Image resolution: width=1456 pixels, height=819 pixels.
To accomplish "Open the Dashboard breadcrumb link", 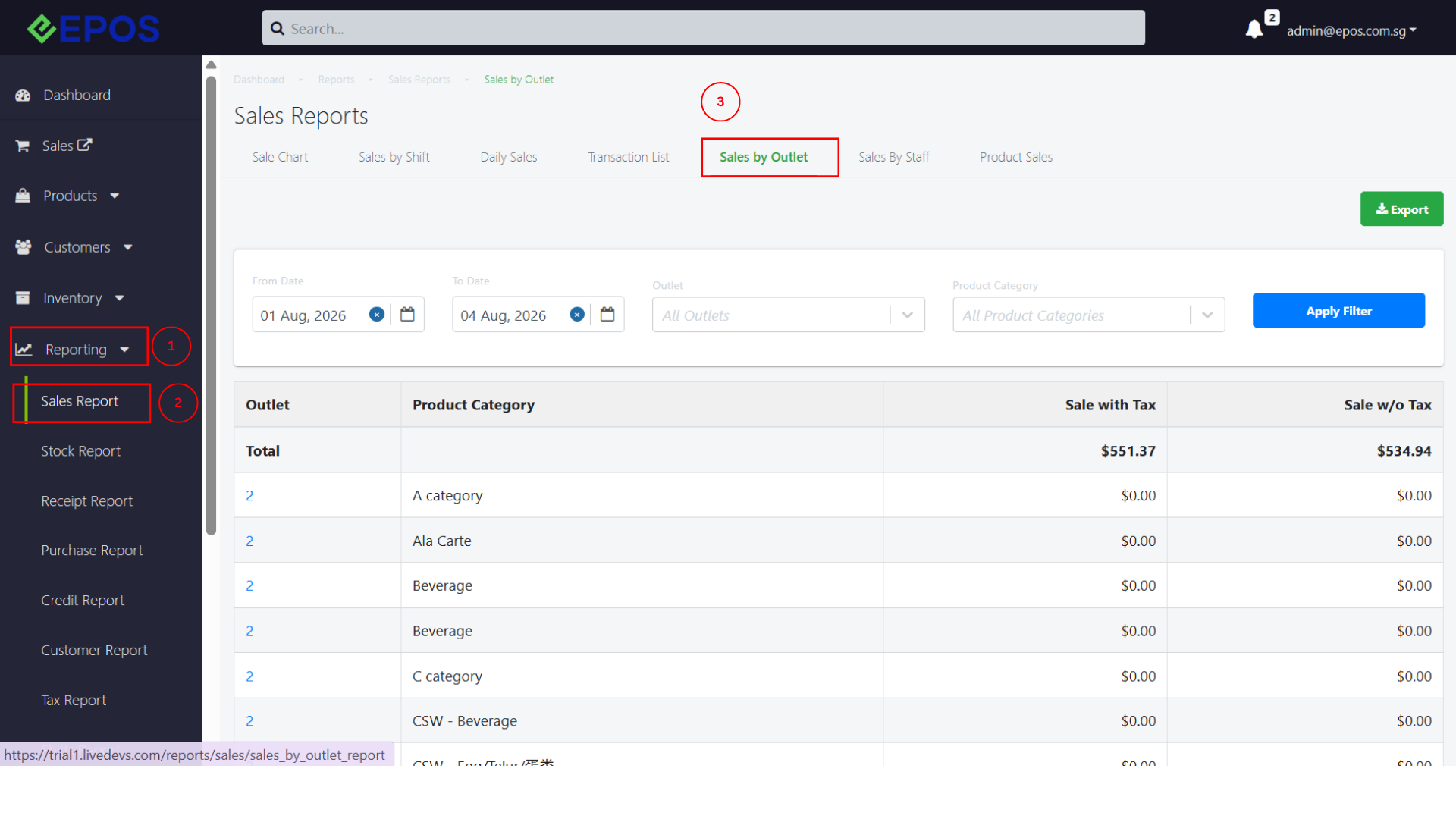I will pos(259,80).
